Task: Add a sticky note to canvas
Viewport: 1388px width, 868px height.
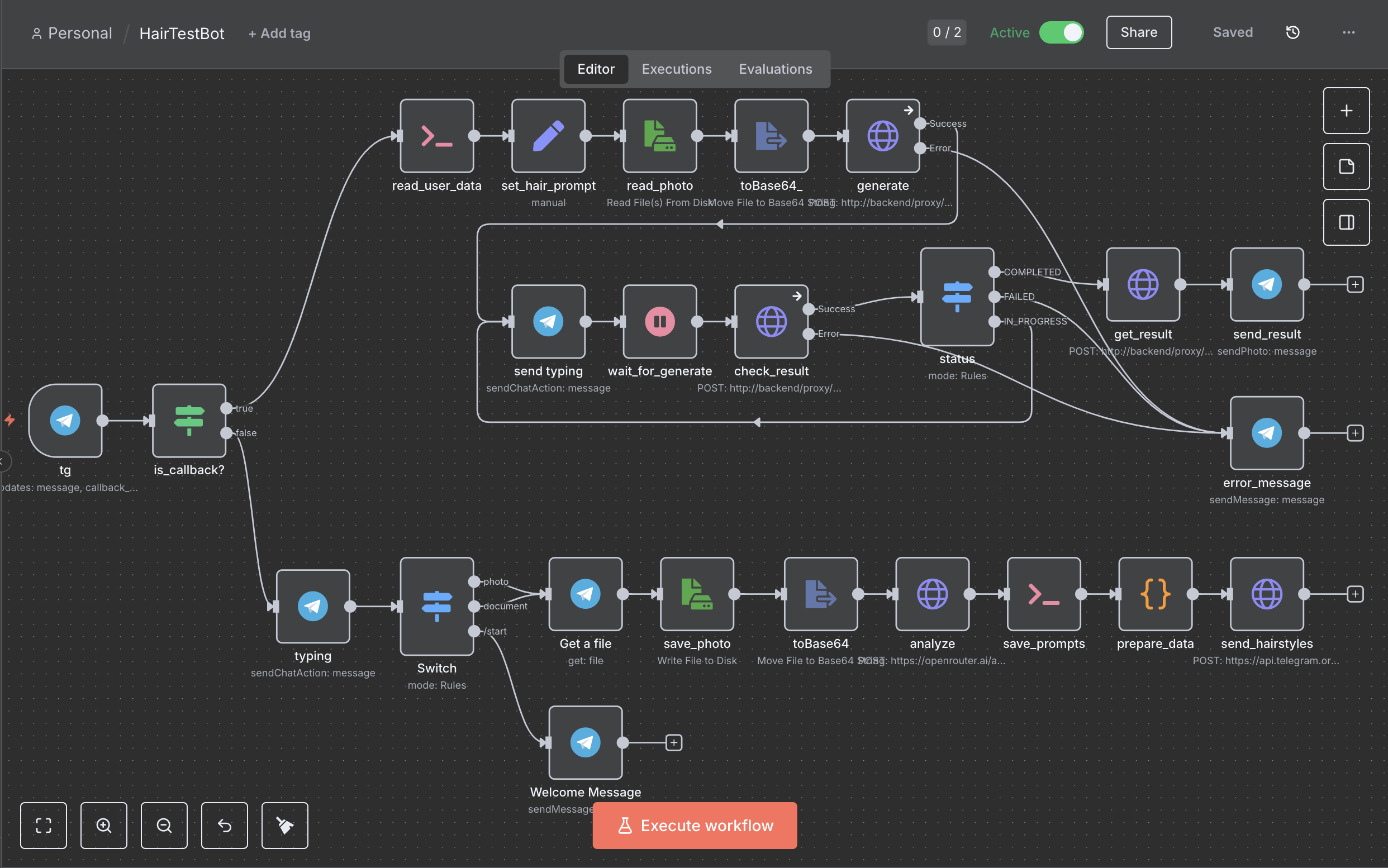Action: [1346, 166]
